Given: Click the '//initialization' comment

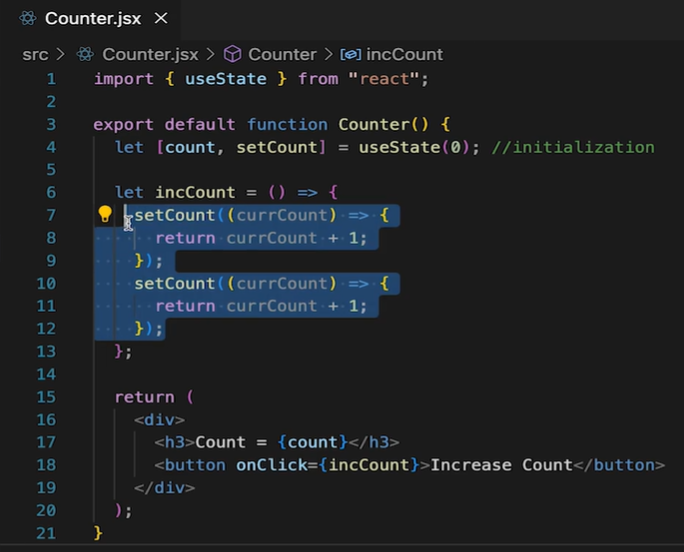Looking at the screenshot, I should pyautogui.click(x=573, y=147).
